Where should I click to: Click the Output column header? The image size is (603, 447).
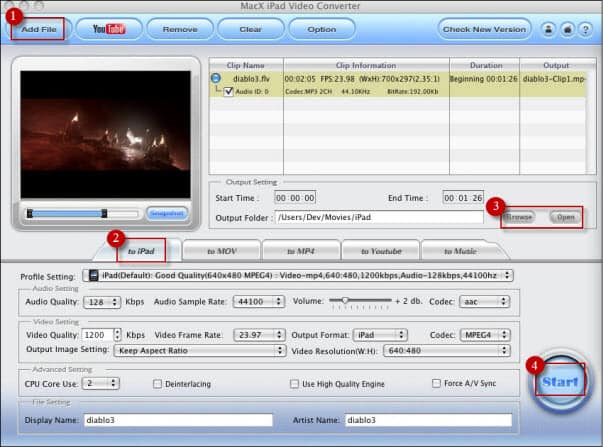tap(556, 65)
